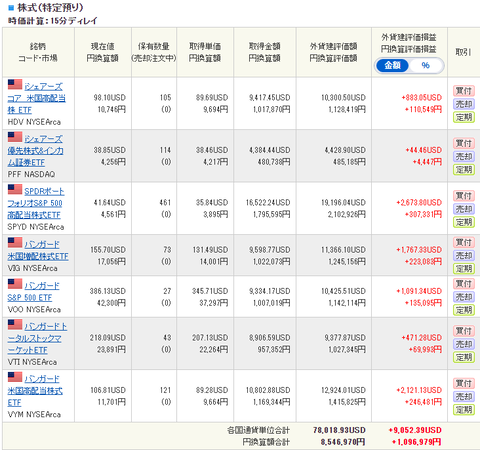
Task: Click yen total 8,546,970円
Action: pyautogui.click(x=343, y=442)
